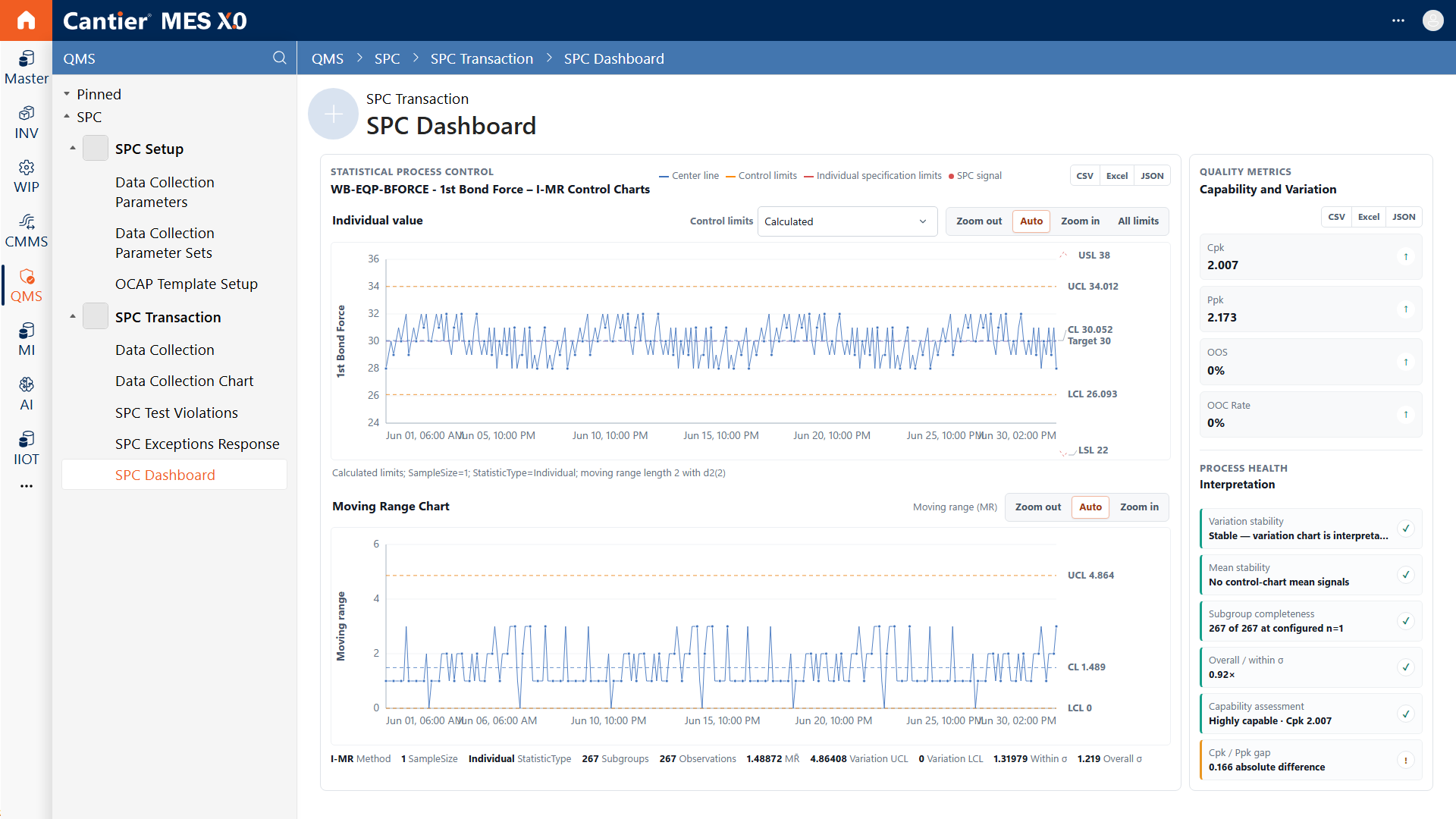Zoom out the Moving Range chart
Viewport: 1456px width, 819px height.
click(x=1037, y=507)
